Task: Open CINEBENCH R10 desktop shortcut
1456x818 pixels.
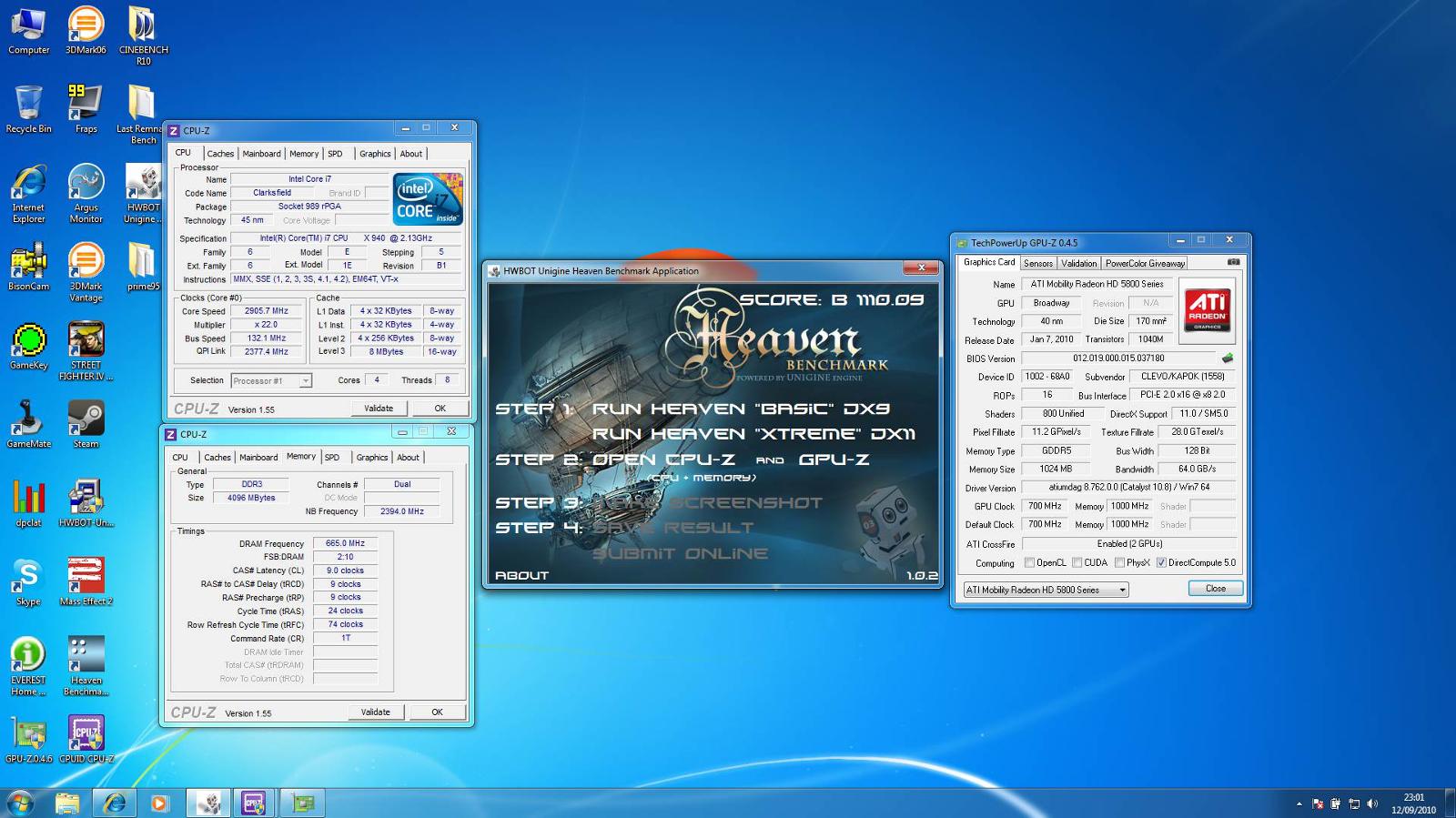Action: click(143, 36)
